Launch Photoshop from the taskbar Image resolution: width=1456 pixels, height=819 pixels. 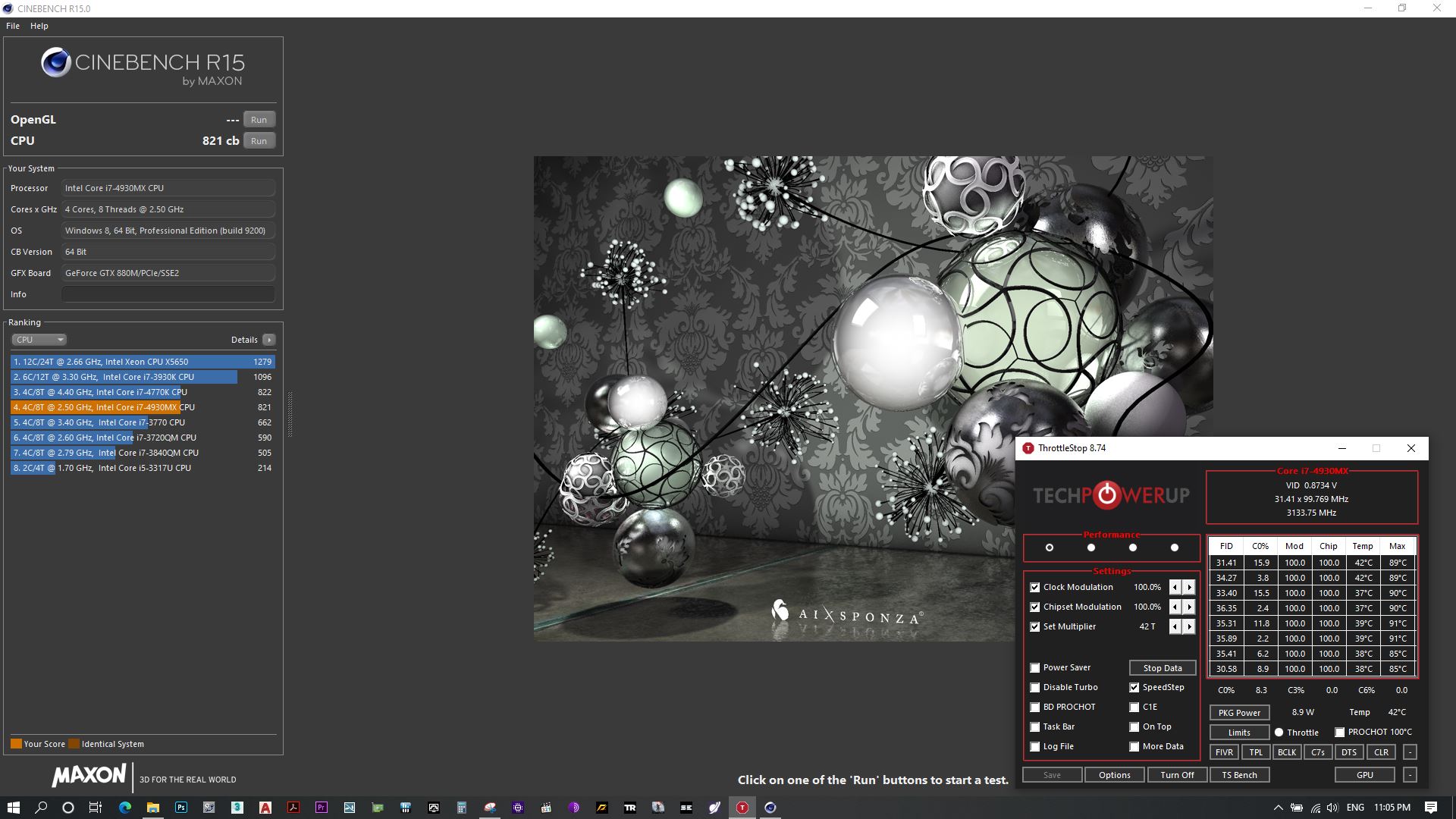point(181,808)
